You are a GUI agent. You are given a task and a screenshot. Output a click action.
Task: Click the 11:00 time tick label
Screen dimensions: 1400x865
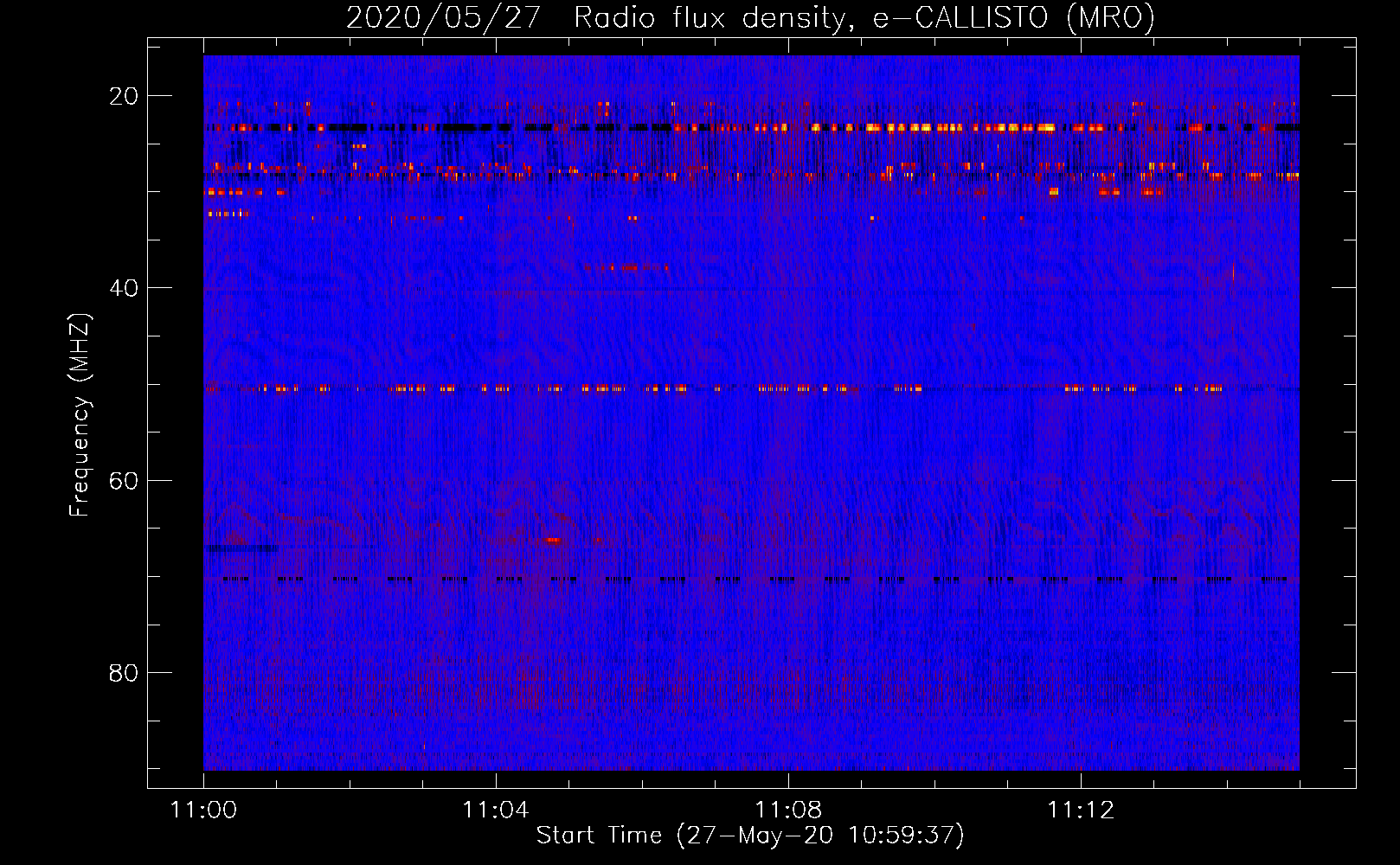203,811
